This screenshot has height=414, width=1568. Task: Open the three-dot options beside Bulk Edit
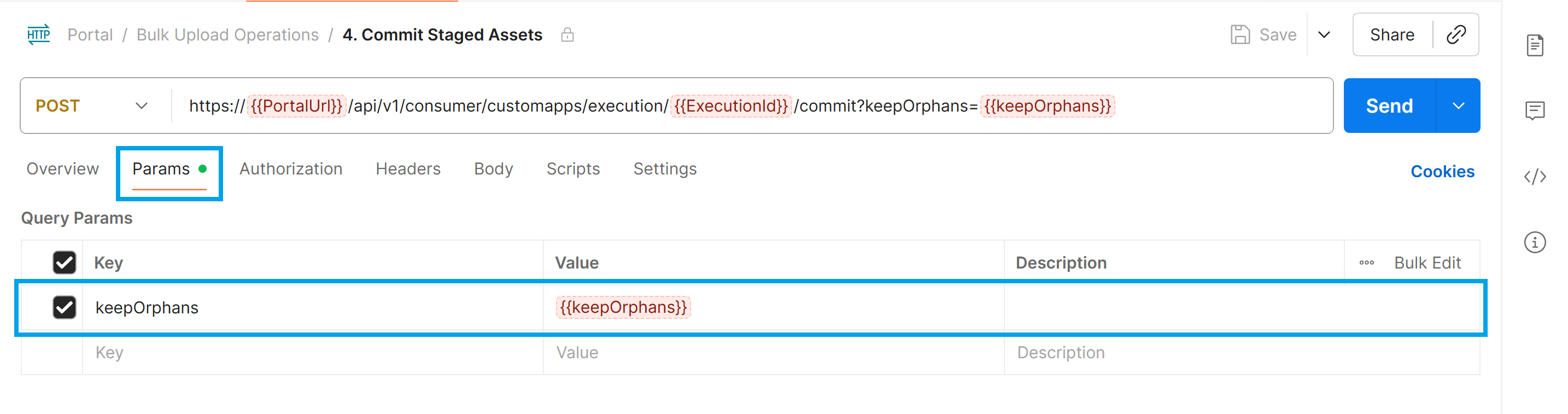pyautogui.click(x=1367, y=263)
